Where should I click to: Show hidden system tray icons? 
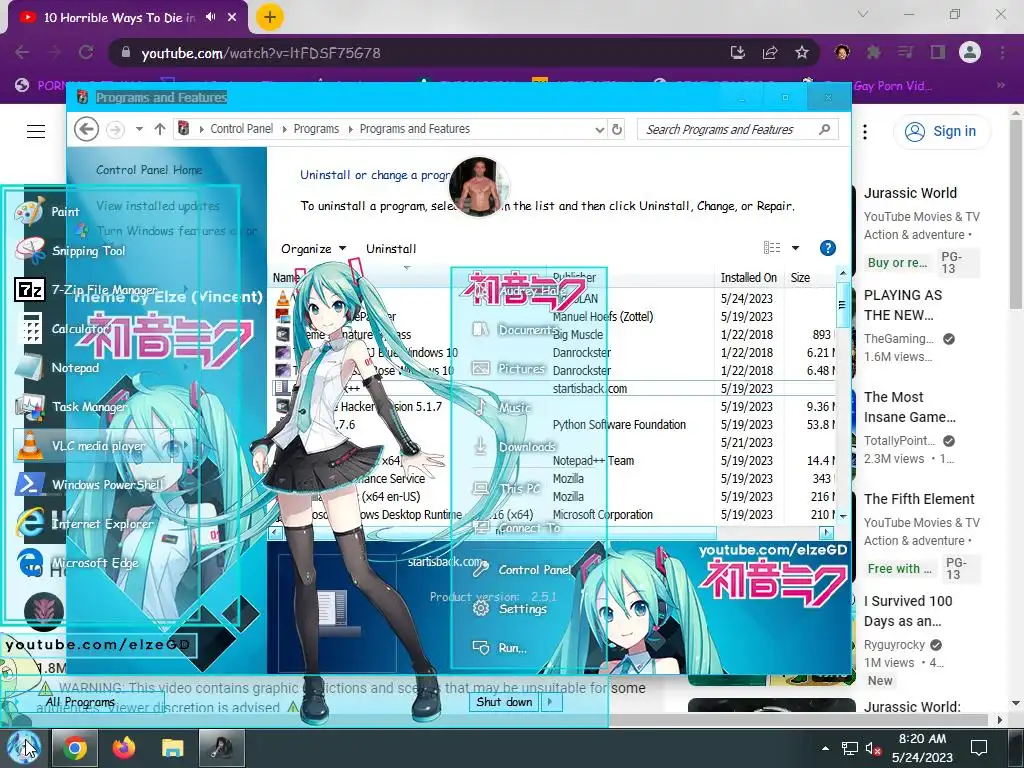click(x=825, y=748)
